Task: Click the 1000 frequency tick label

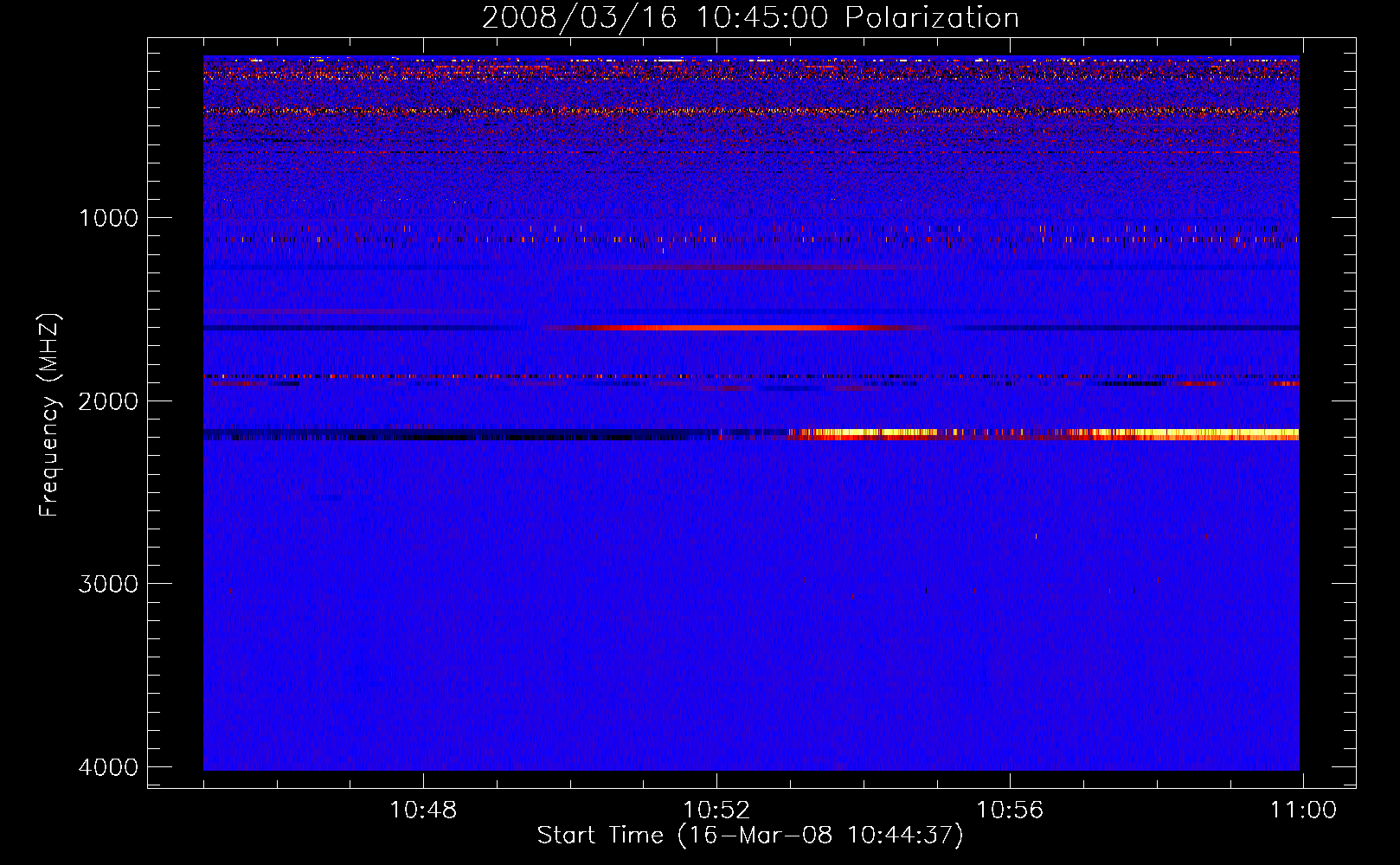Action: 108,218
